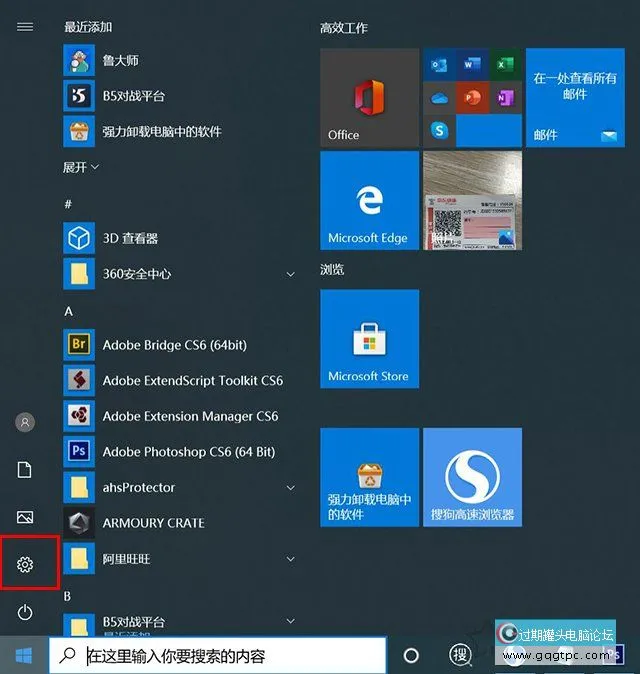This screenshot has height=674, width=640.
Task: Click 展开 to expand recent apps
Action: (81, 167)
